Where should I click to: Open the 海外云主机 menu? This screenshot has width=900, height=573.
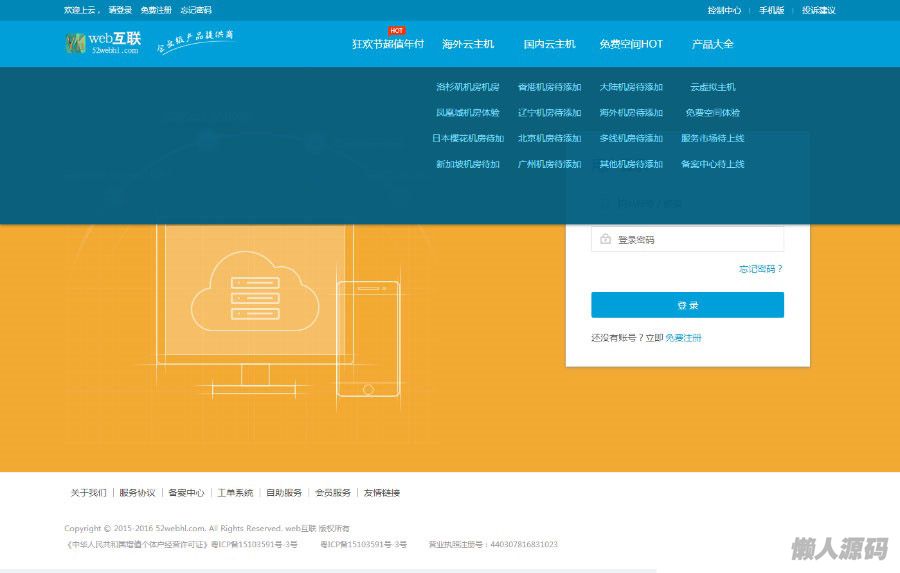pos(468,44)
